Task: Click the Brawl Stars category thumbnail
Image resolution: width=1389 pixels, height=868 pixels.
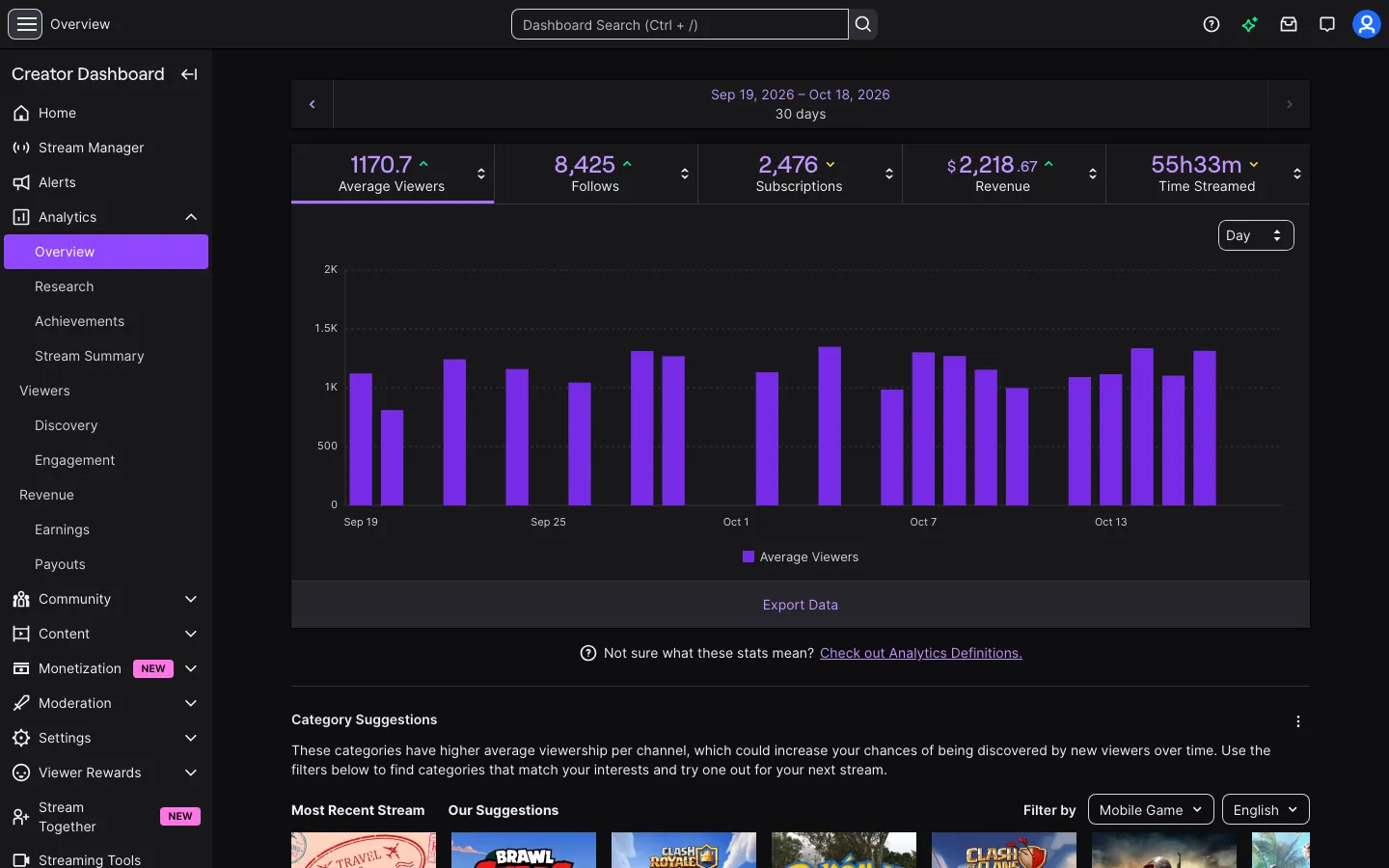Action: click(x=524, y=850)
